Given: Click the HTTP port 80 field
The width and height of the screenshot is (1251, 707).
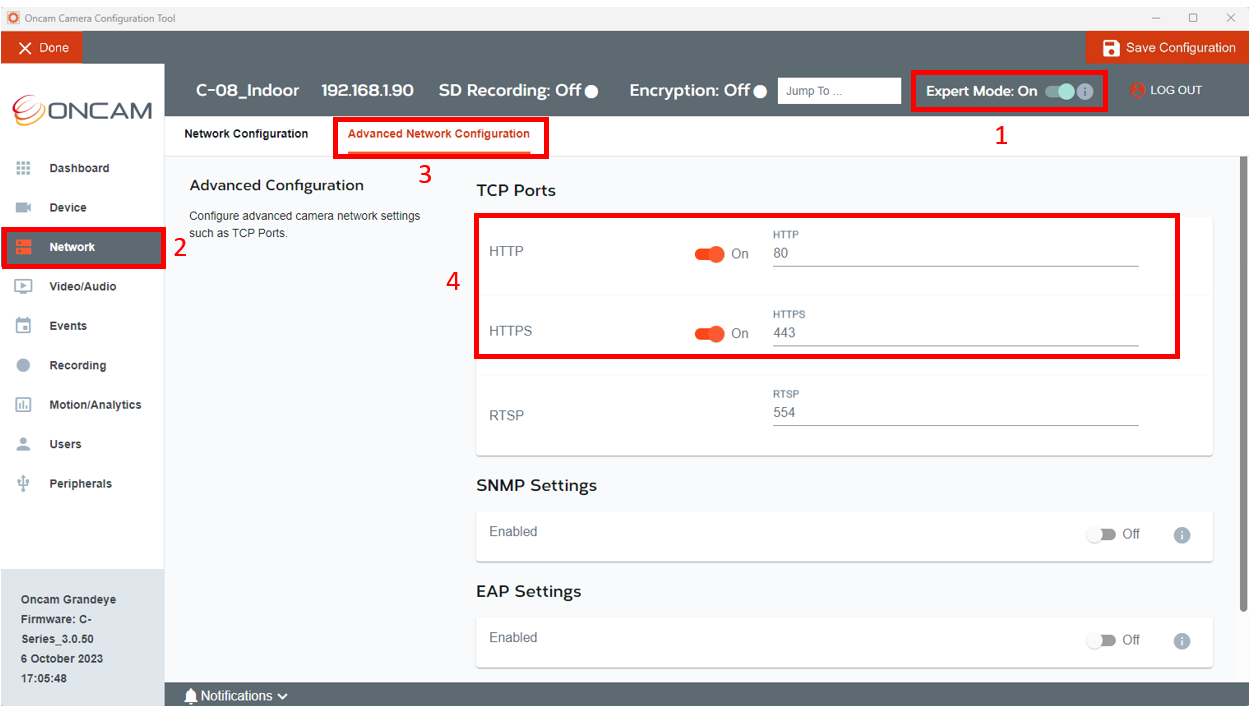Looking at the screenshot, I should pos(955,254).
